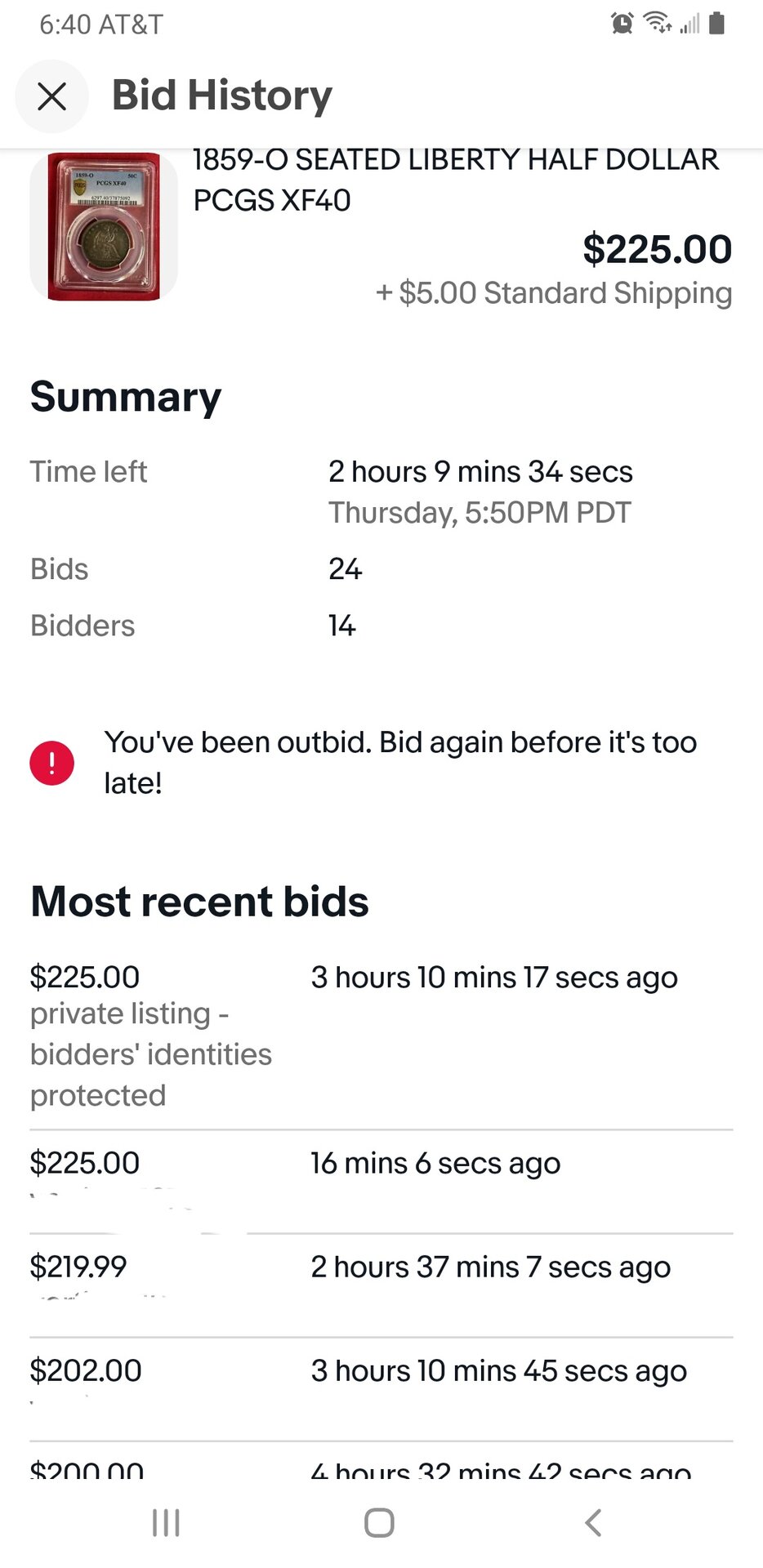Close the Bid History screen
The height and width of the screenshot is (1568, 763).
[x=51, y=96]
